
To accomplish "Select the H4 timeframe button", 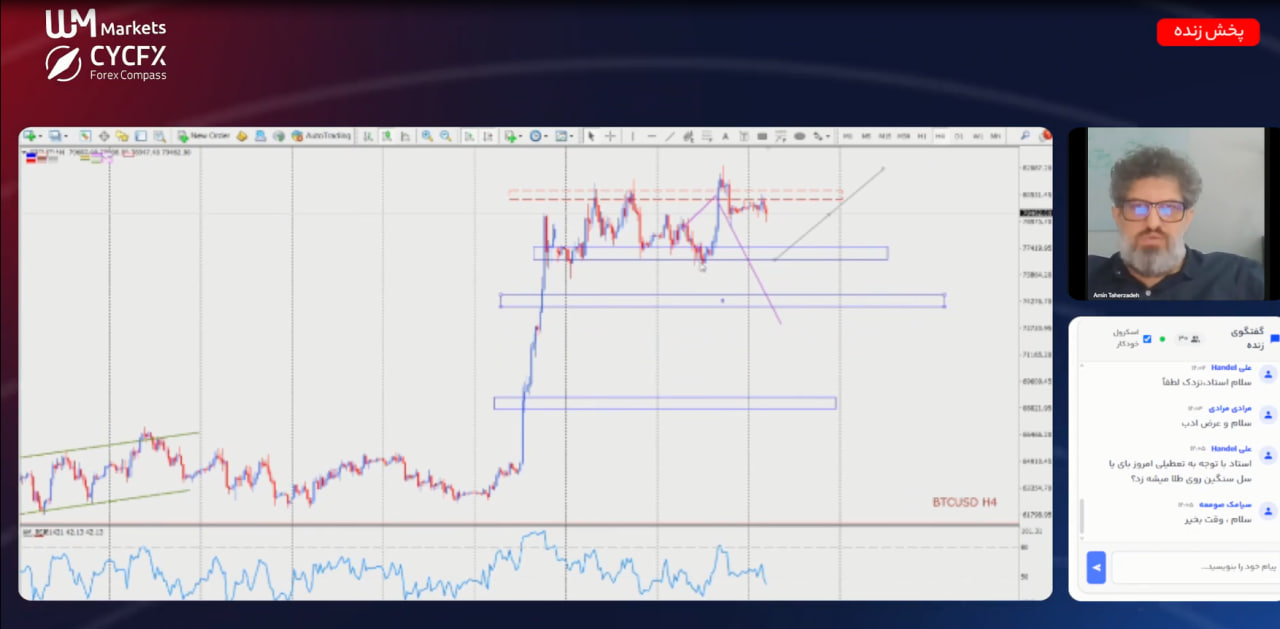I will click(x=940, y=136).
